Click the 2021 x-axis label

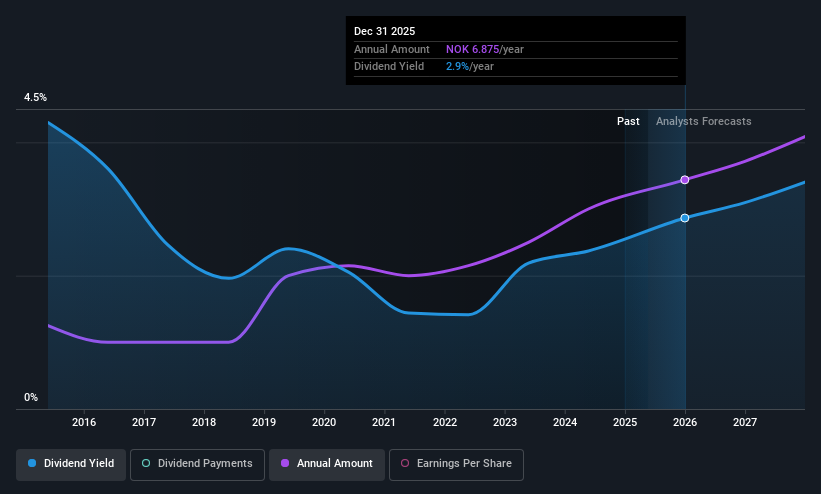point(384,422)
